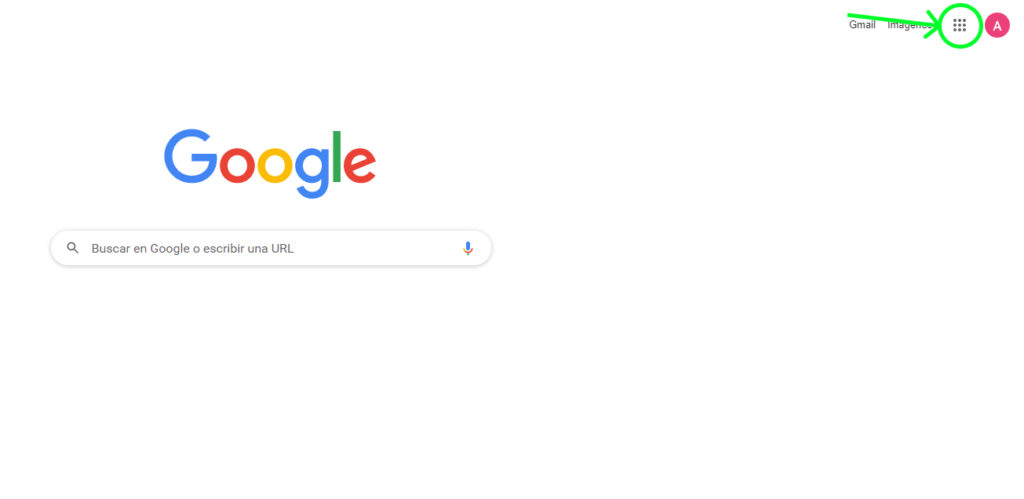
Task: Open the Gmail link
Action: click(862, 25)
